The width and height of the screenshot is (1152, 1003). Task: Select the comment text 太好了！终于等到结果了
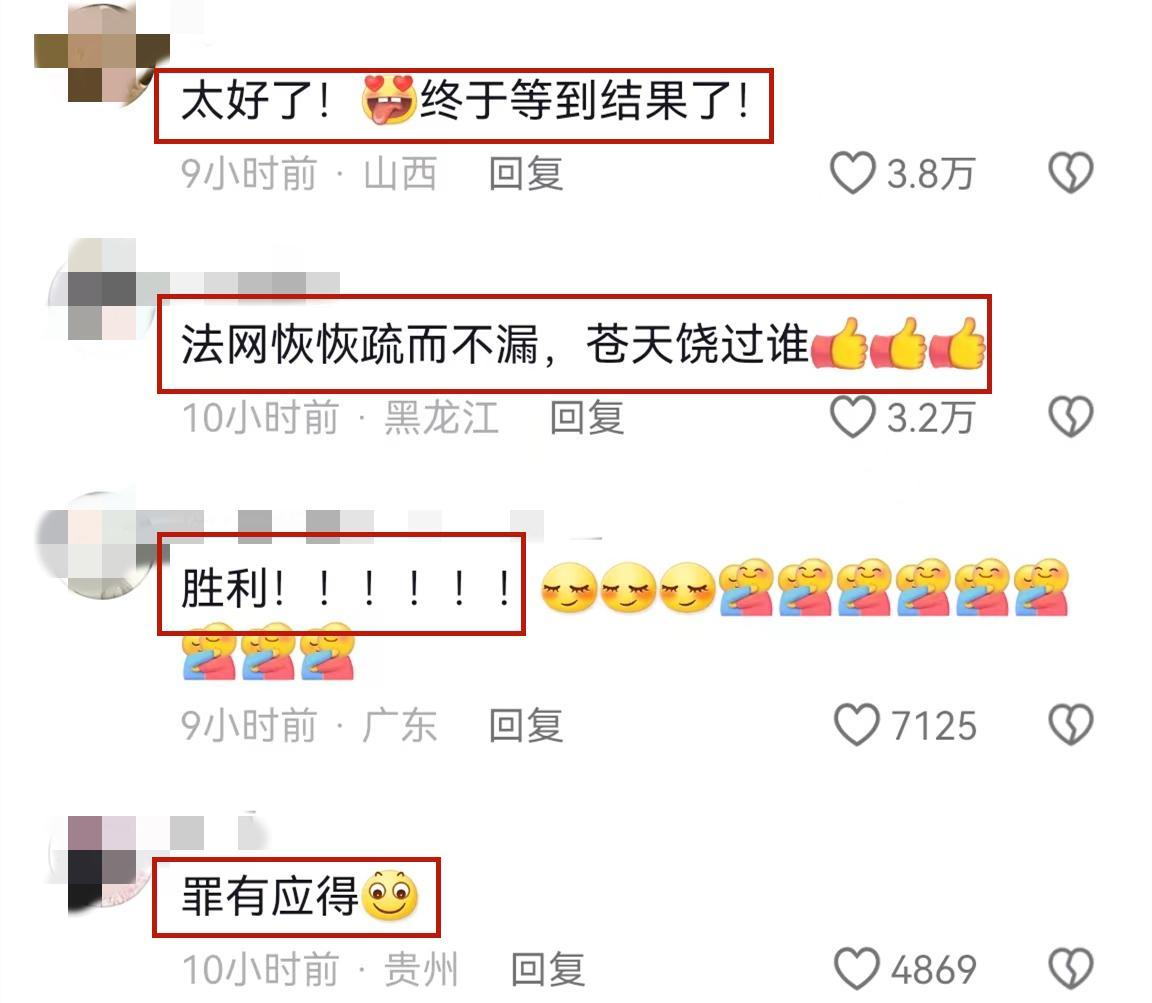466,101
